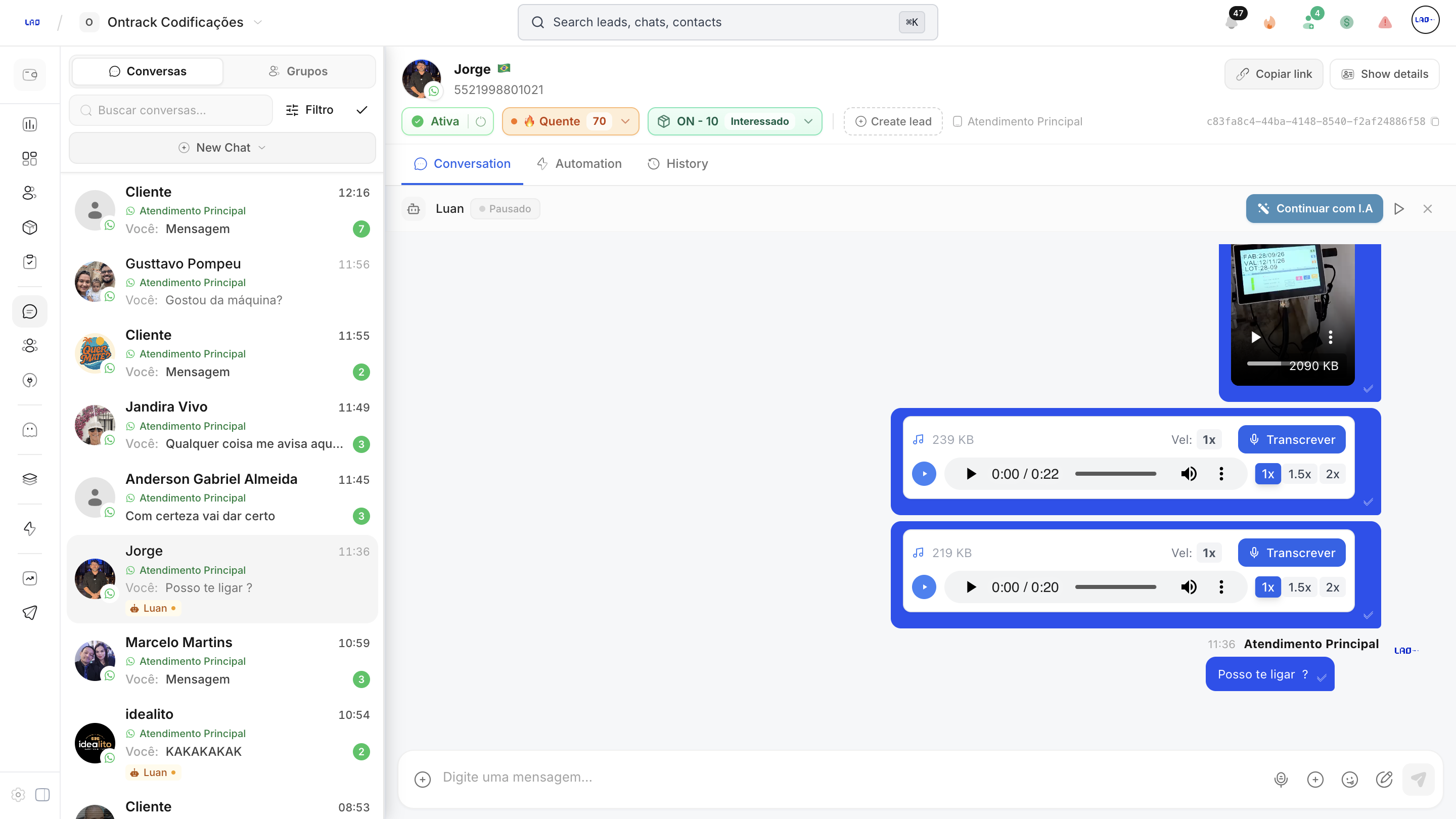The width and height of the screenshot is (1456, 819).
Task: Seek the 0:22 audio progress slider
Action: 1115,474
